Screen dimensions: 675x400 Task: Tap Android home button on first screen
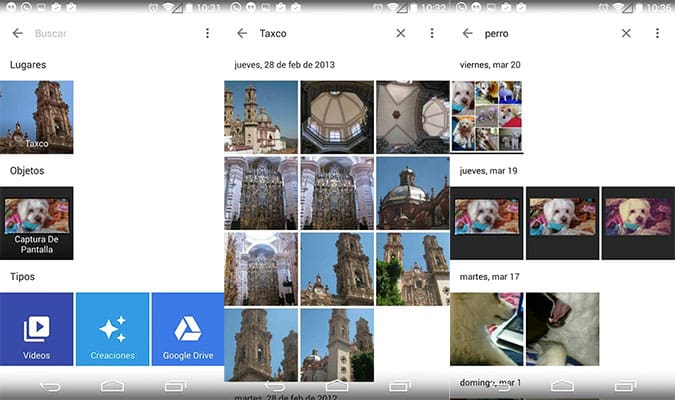tap(112, 386)
